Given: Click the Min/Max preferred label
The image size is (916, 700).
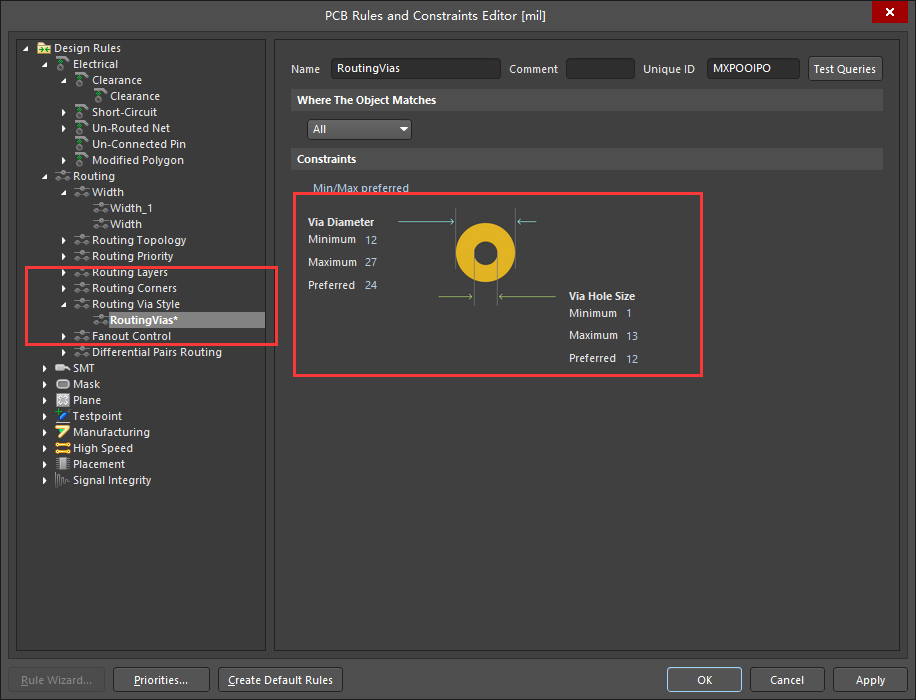Looking at the screenshot, I should tap(360, 188).
